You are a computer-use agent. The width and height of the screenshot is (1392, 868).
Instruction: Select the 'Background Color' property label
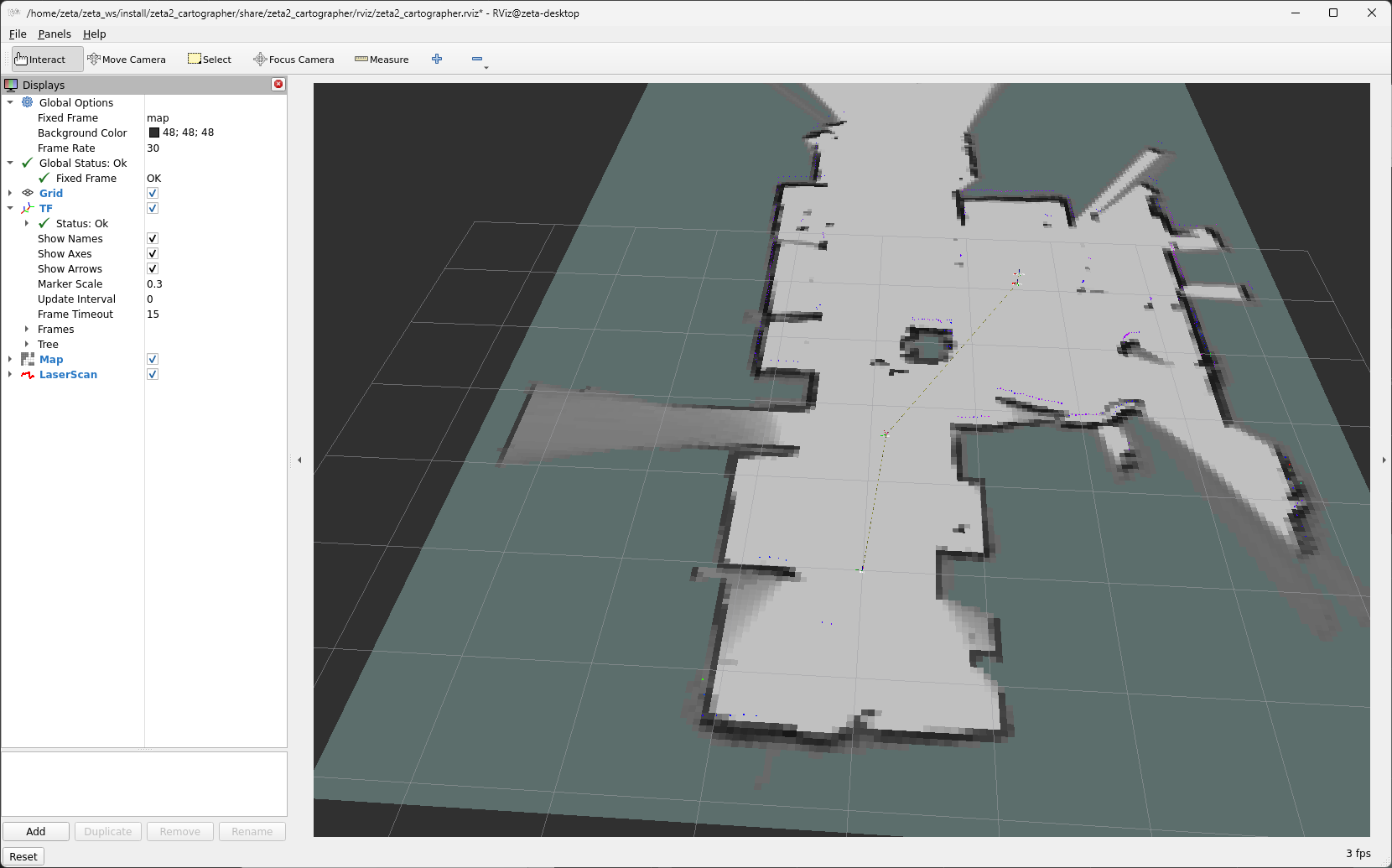point(82,133)
